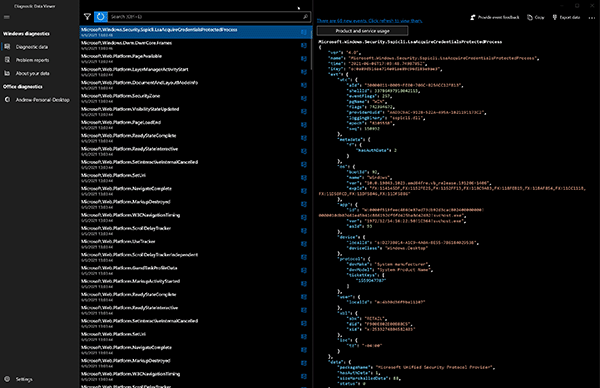Click category icon on VisibilityStateUpdated row
600x388 pixels.
click(x=304, y=111)
